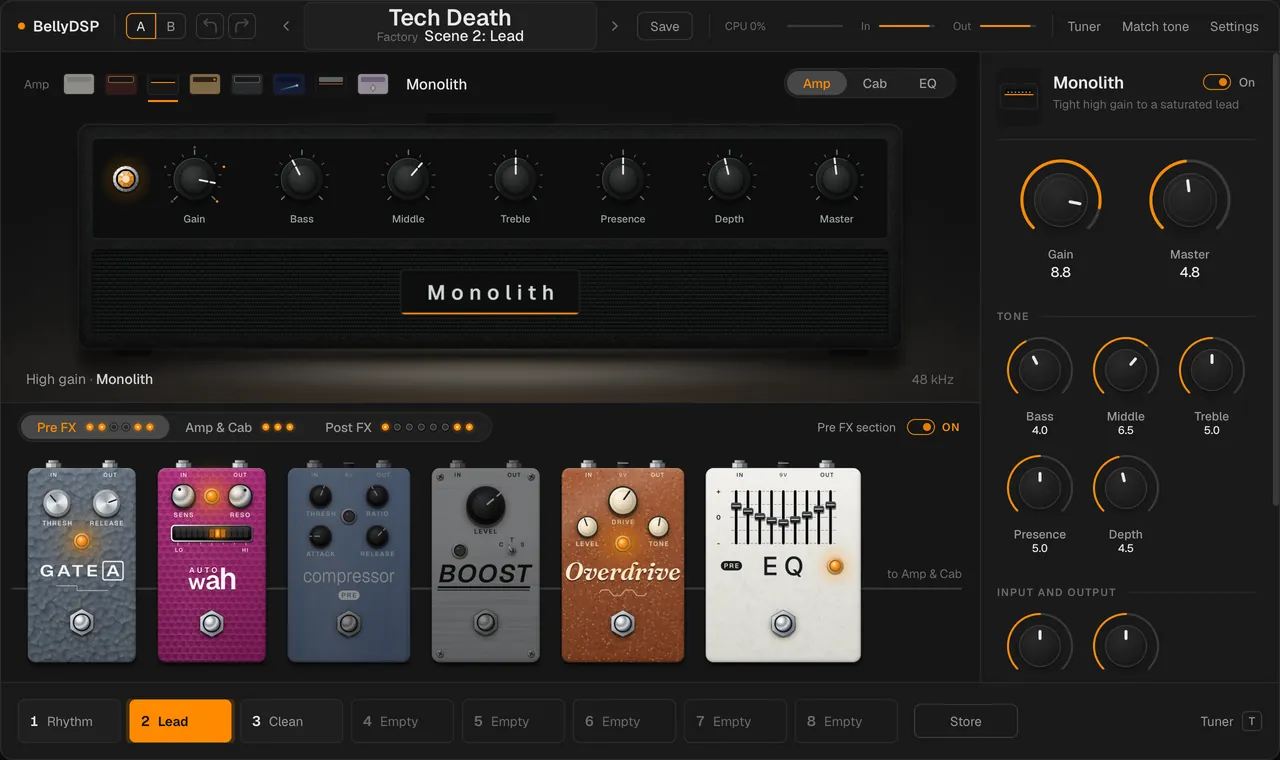This screenshot has width=1280, height=760.
Task: Click the Presence knob on the amp head
Action: [622, 180]
